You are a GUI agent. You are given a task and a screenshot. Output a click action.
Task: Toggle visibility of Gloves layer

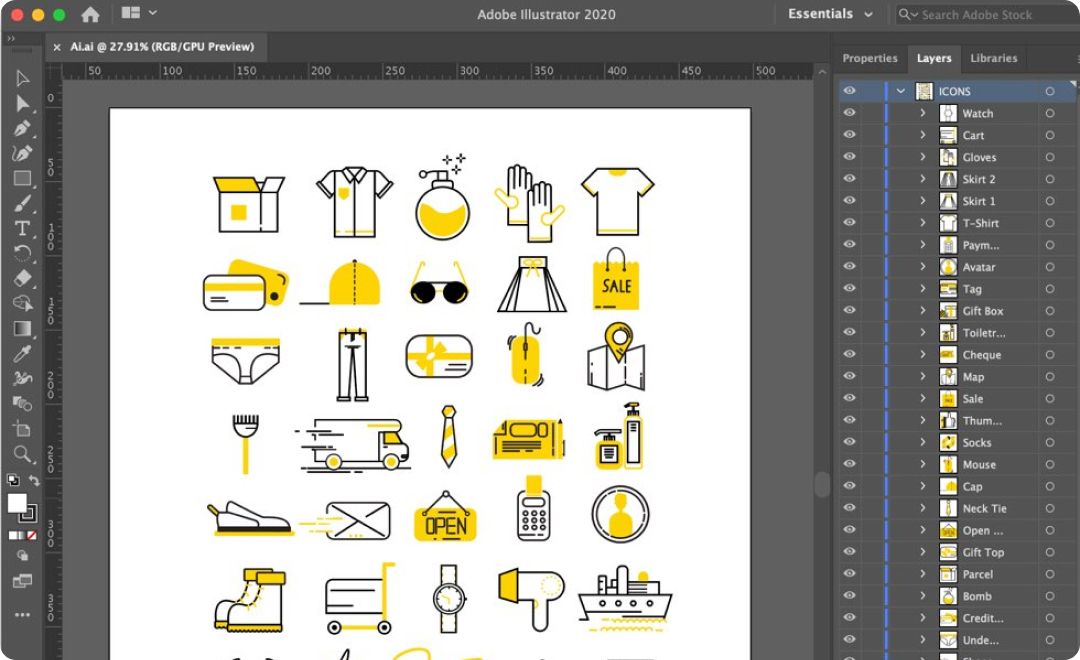point(849,157)
